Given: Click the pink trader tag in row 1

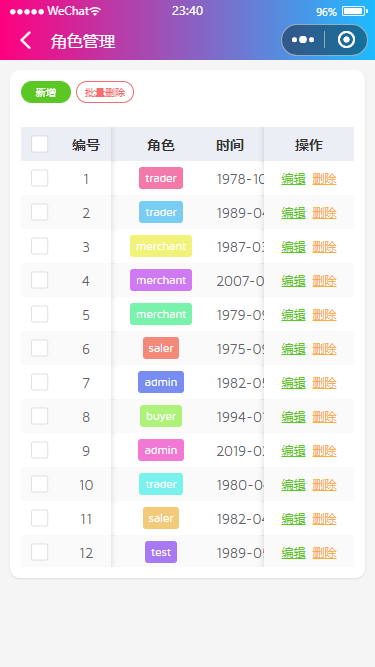Looking at the screenshot, I should click(161, 178).
